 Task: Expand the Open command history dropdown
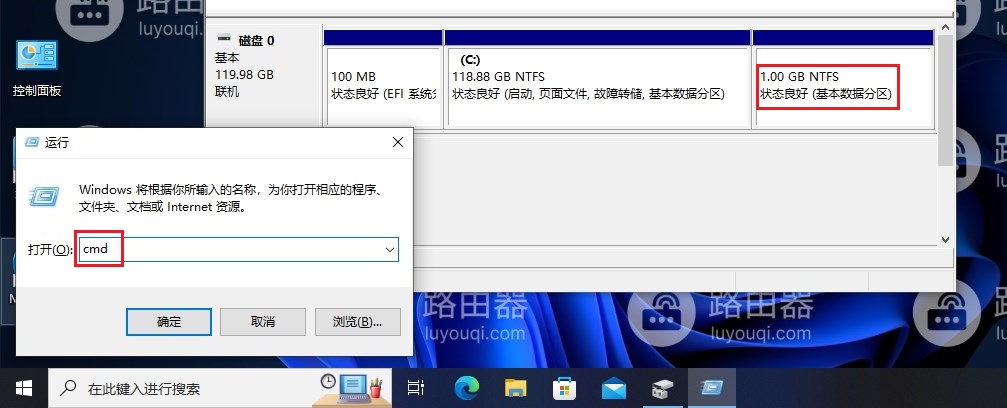389,250
